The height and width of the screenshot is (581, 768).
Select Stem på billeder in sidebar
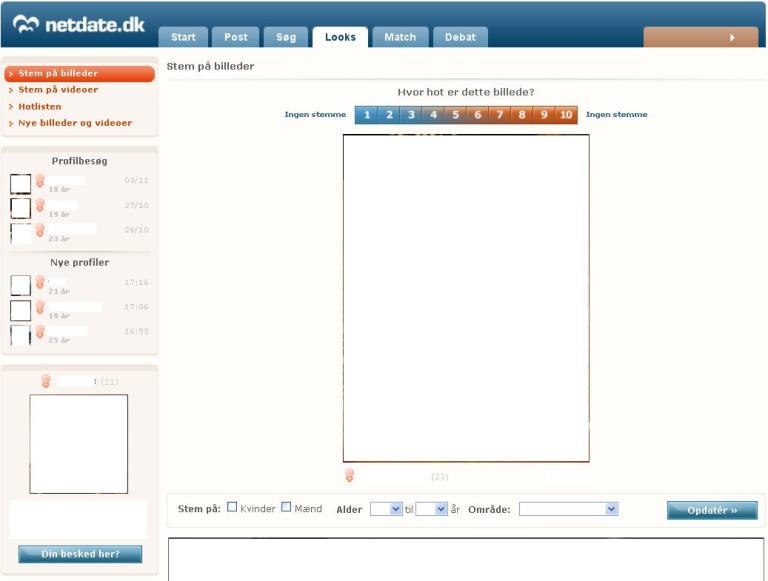tap(79, 73)
